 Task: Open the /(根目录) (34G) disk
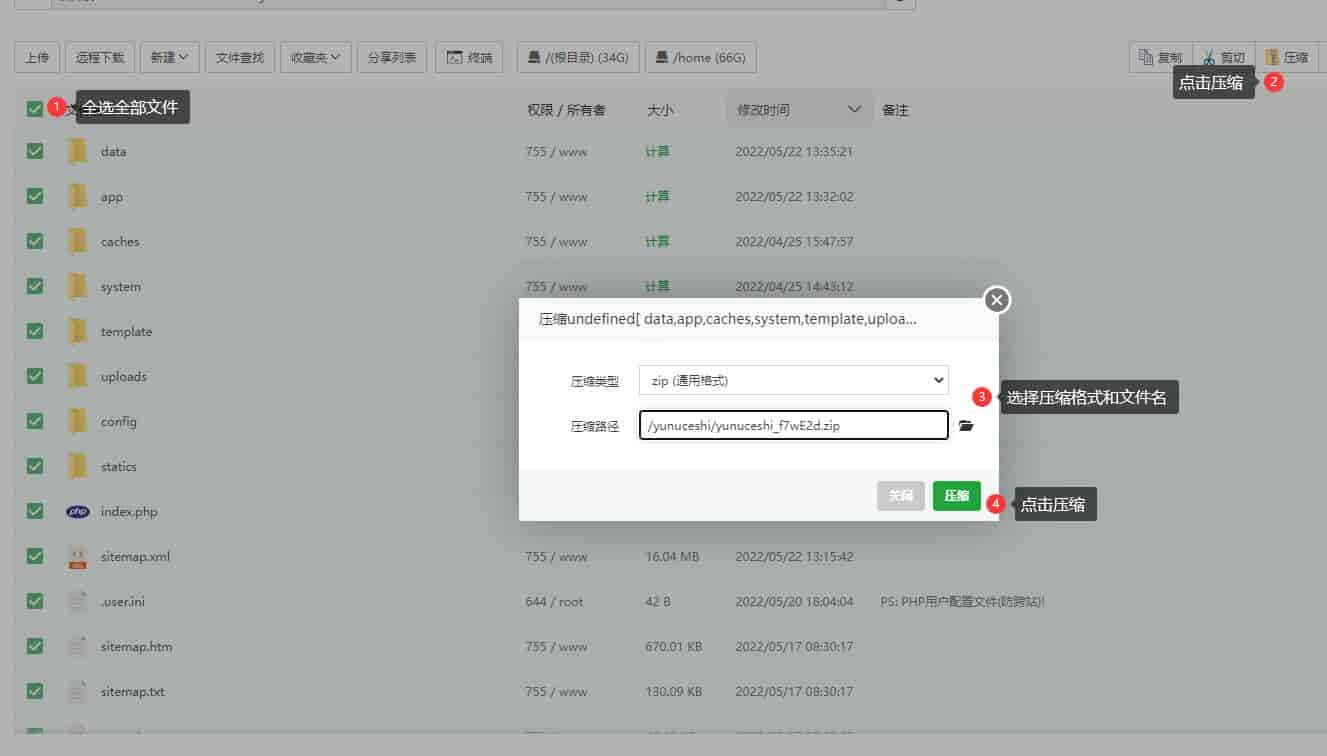578,57
